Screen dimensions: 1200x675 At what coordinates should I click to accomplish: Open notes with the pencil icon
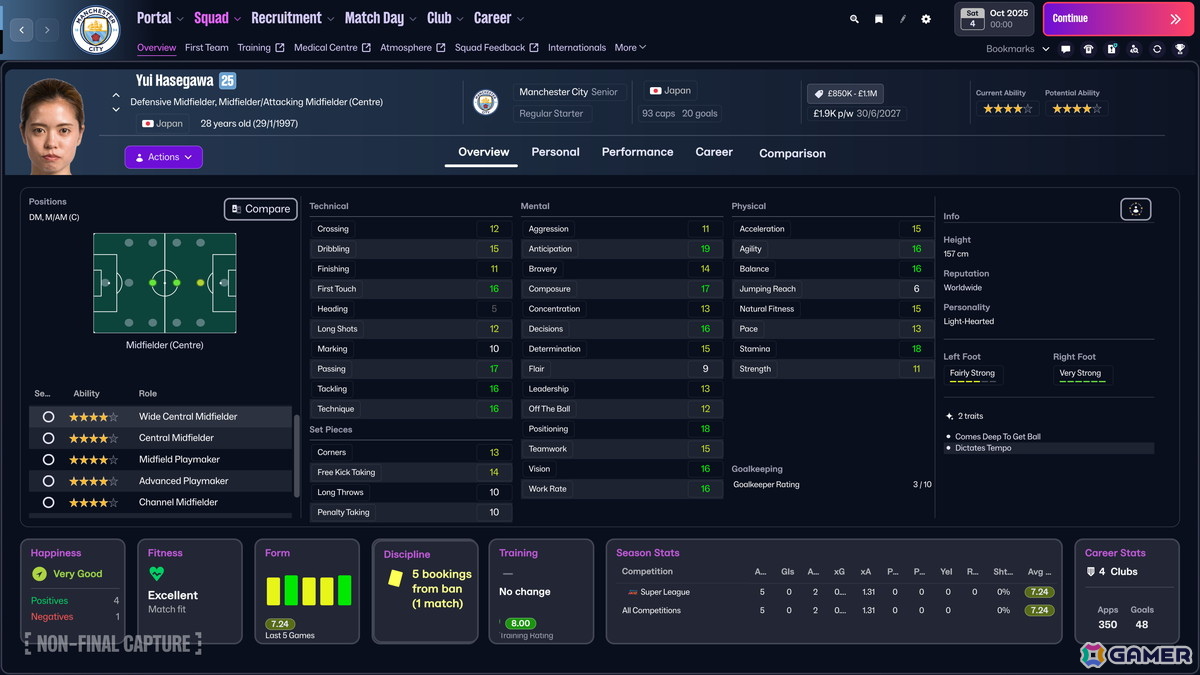903,18
